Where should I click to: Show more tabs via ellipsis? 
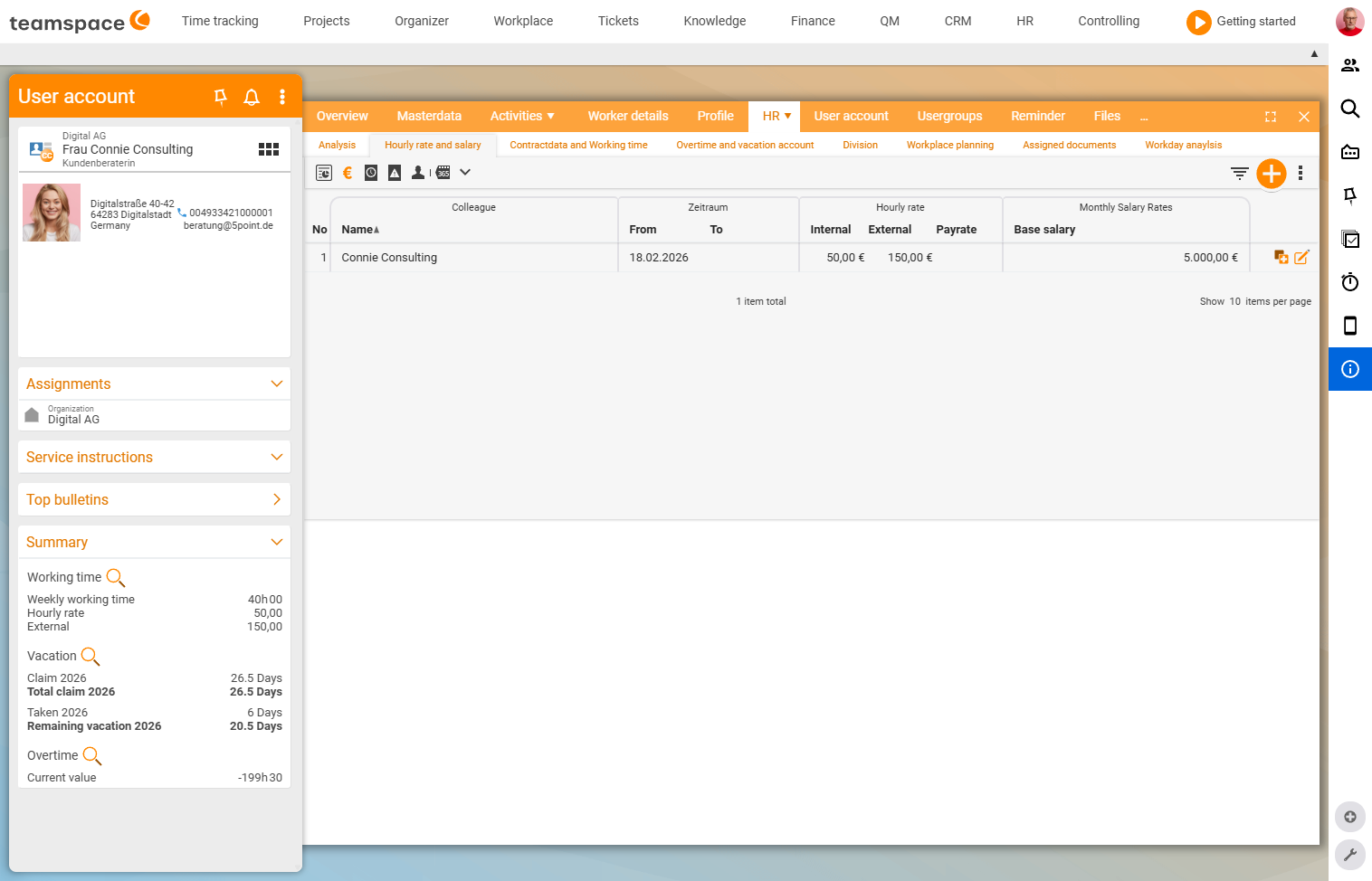1144,117
